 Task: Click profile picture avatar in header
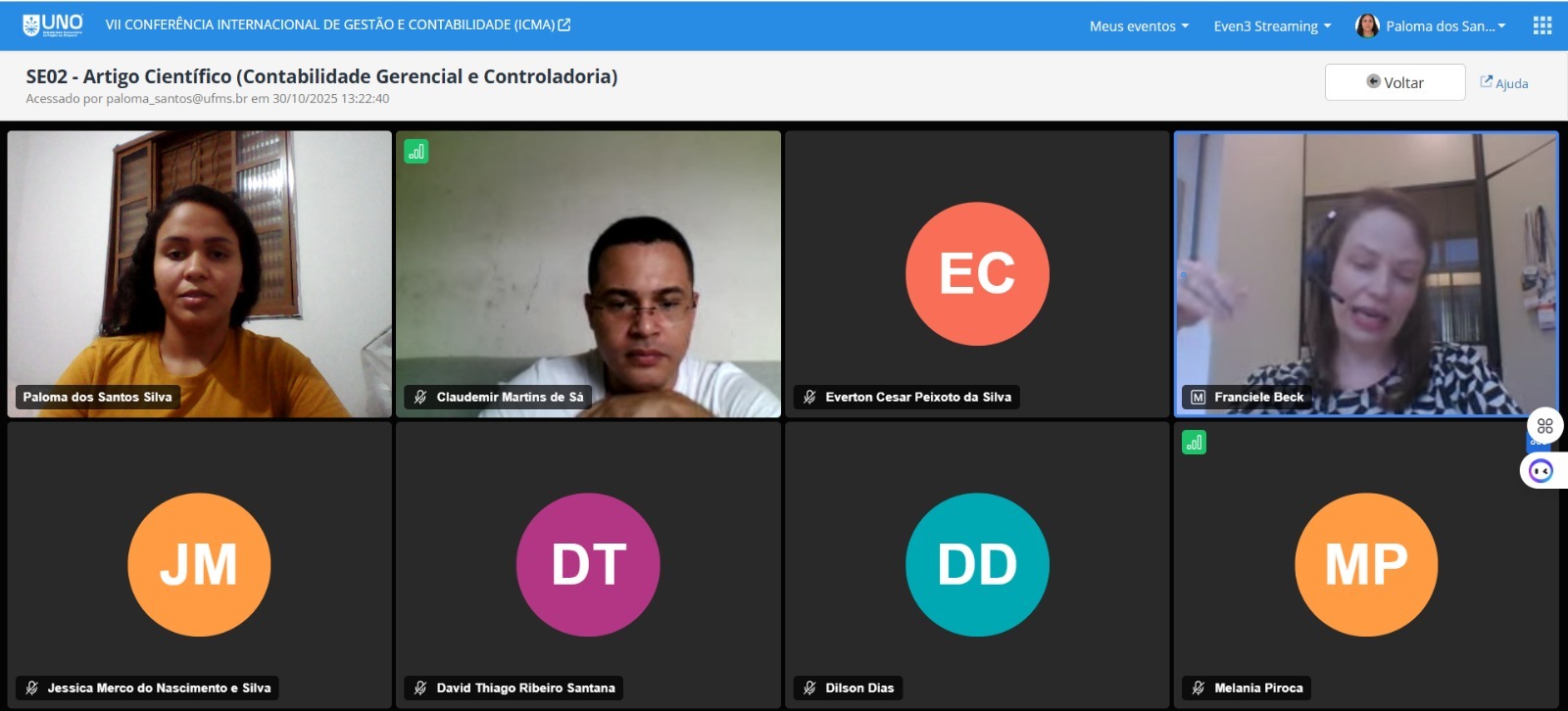(x=1367, y=25)
